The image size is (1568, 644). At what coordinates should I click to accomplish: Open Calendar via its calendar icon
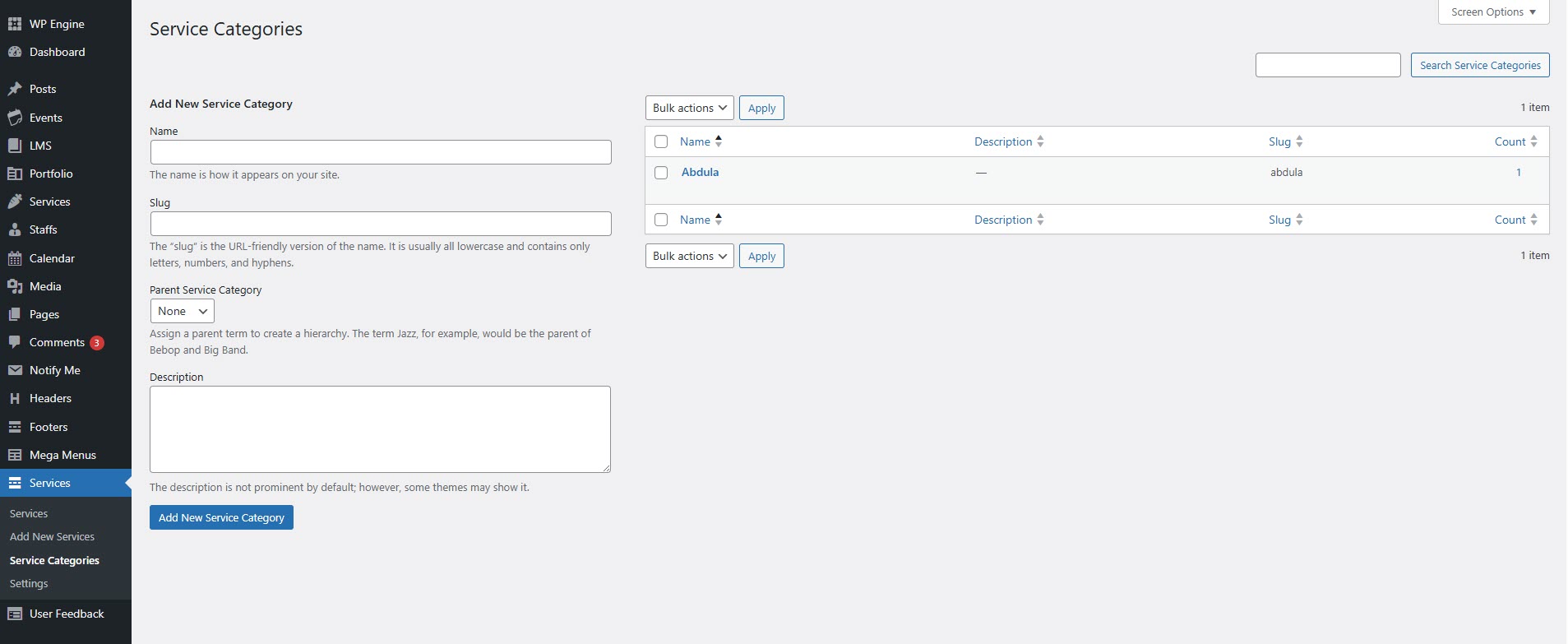[15, 258]
